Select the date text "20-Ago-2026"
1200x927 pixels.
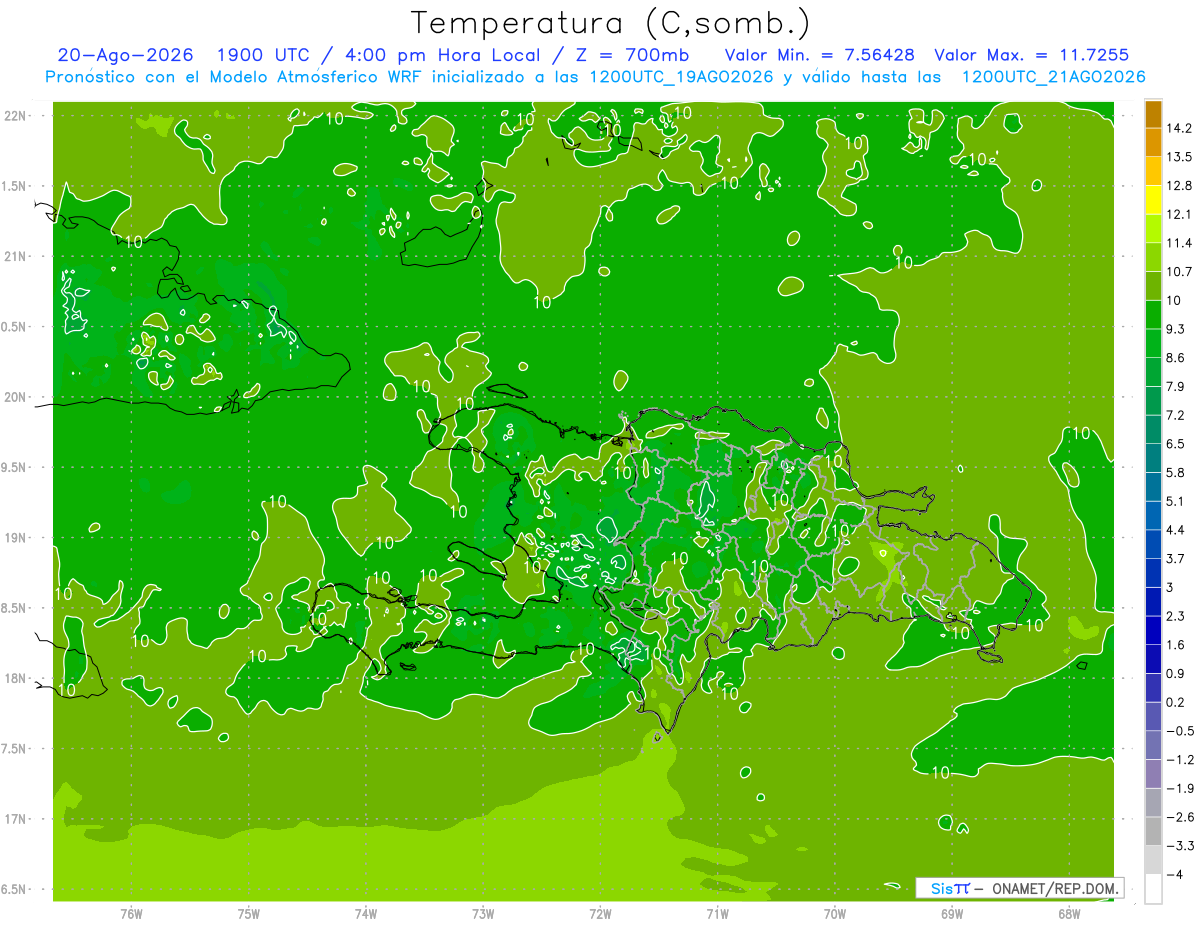(125, 55)
